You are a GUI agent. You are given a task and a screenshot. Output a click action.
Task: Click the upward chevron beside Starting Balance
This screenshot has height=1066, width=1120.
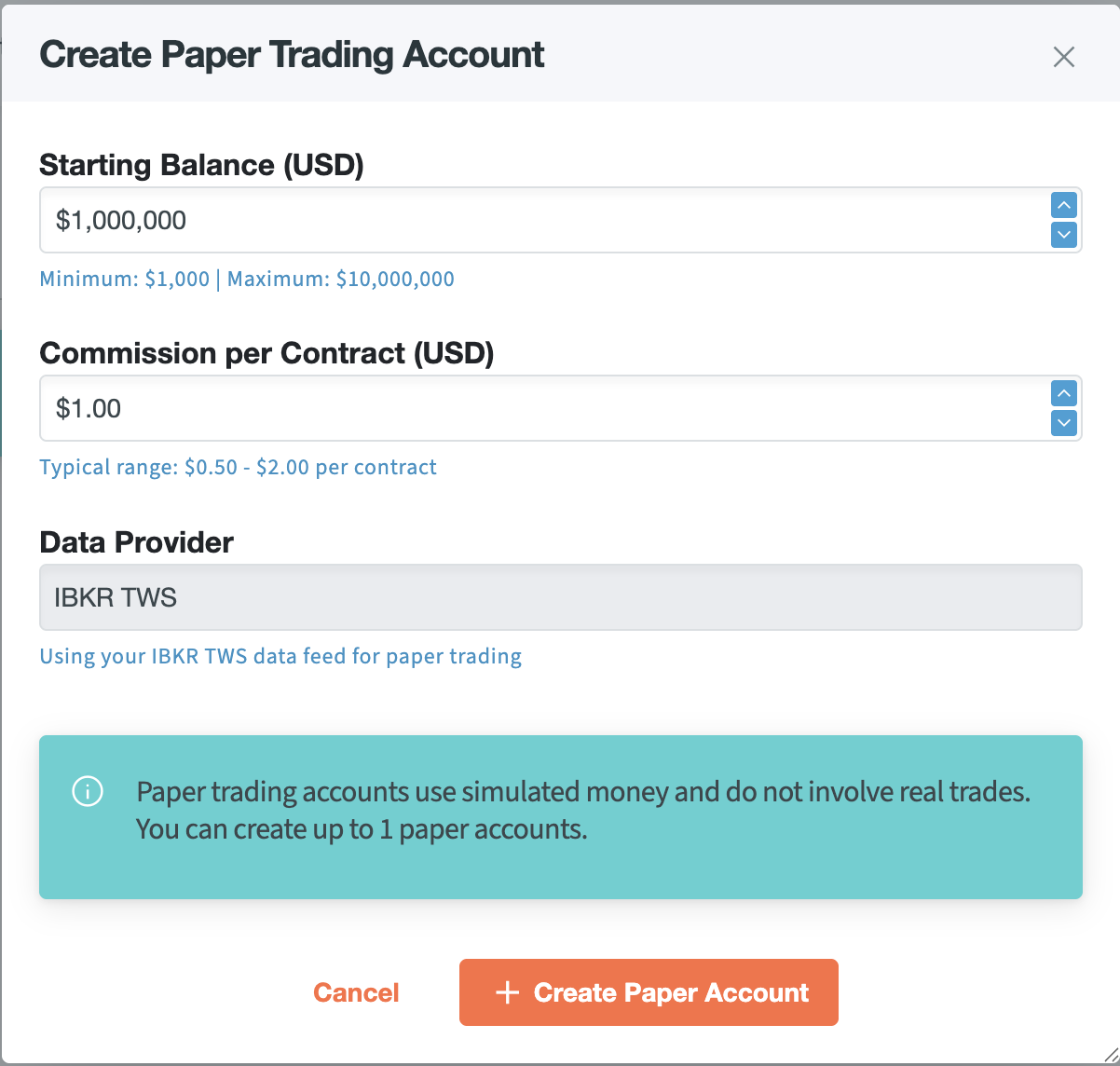[x=1063, y=205]
